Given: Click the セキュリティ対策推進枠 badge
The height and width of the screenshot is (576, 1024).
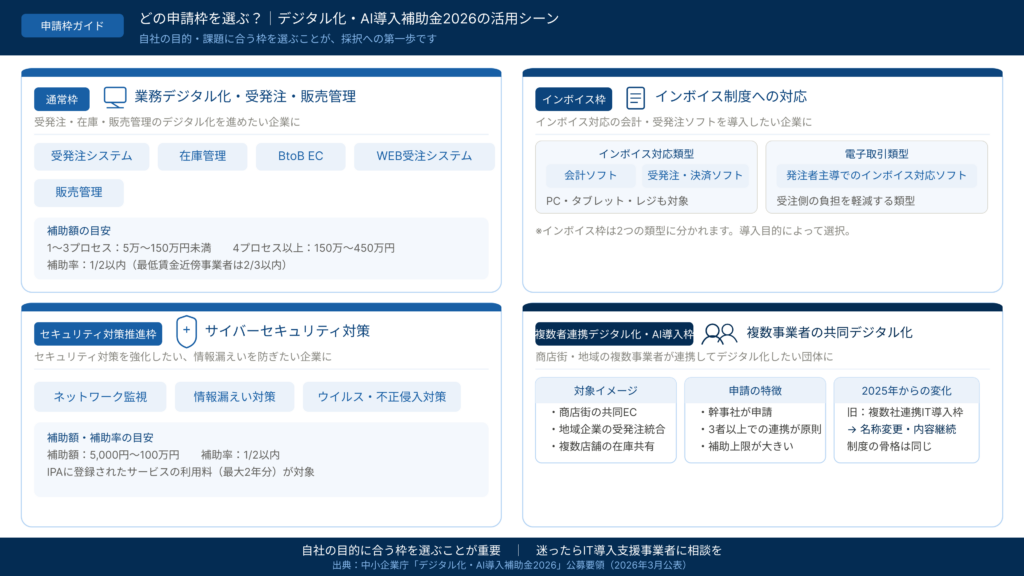Looking at the screenshot, I should (98, 334).
